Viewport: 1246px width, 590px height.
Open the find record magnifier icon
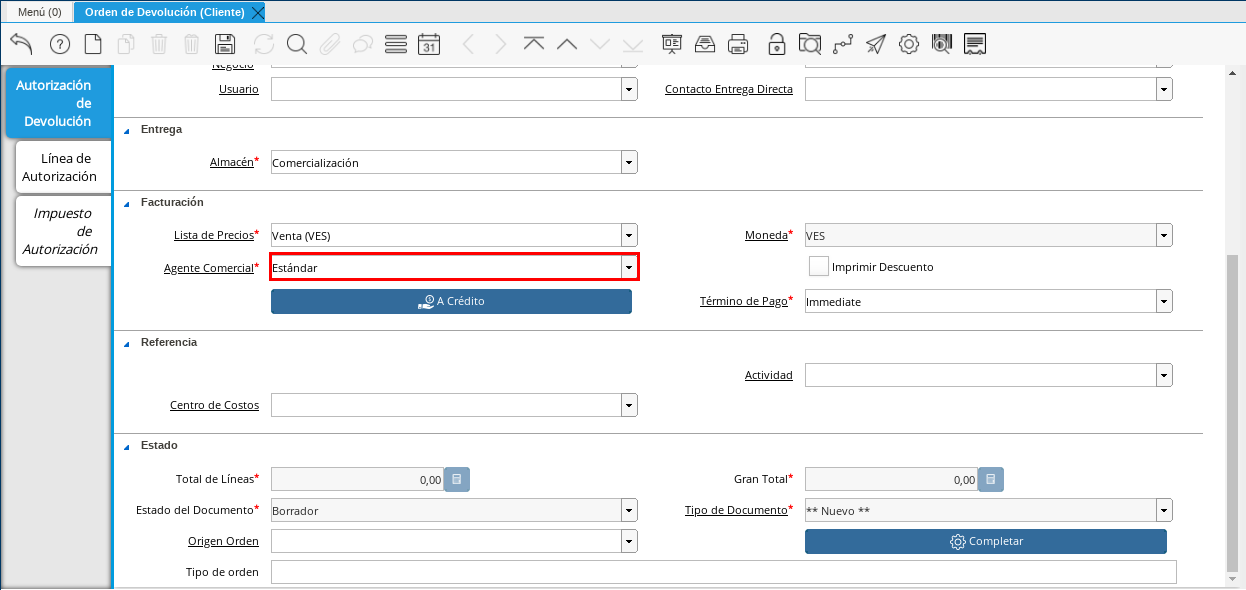pos(297,44)
